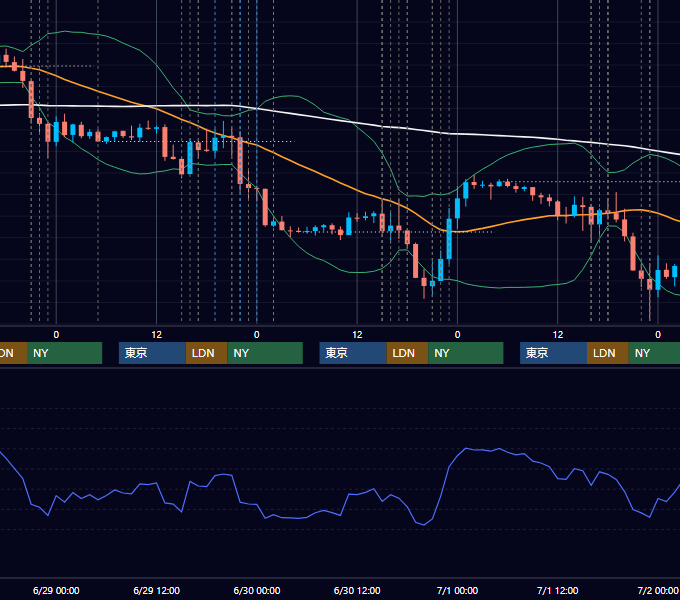
Task: Click hour label 0 above 7/2 00:00
Action: [x=658, y=335]
